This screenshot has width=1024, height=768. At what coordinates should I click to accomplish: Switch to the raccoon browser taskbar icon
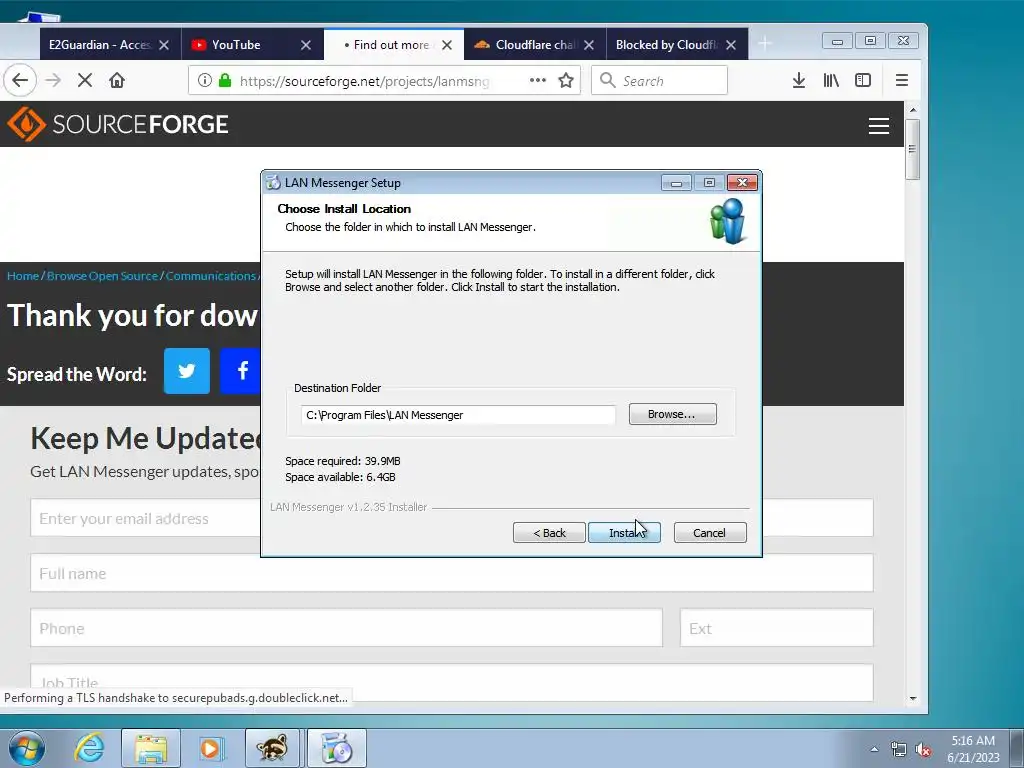[x=272, y=748]
